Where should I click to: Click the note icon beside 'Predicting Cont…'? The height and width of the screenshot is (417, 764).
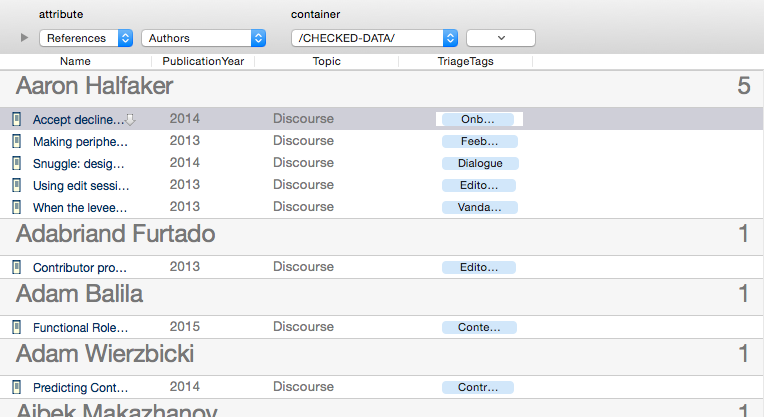tap(16, 387)
